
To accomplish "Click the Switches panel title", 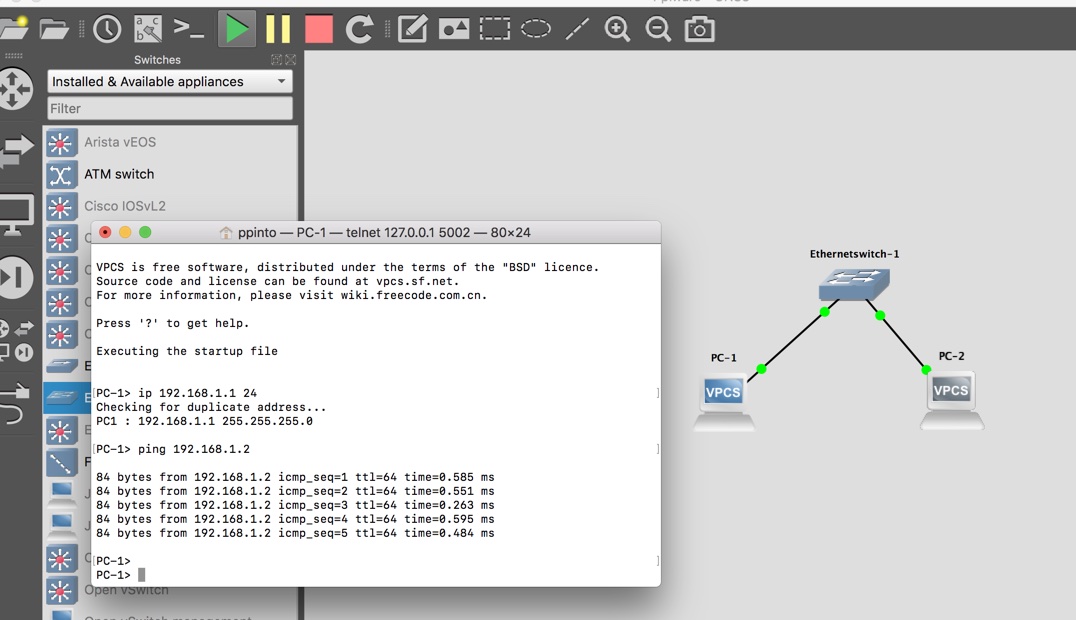I will (x=157, y=60).
